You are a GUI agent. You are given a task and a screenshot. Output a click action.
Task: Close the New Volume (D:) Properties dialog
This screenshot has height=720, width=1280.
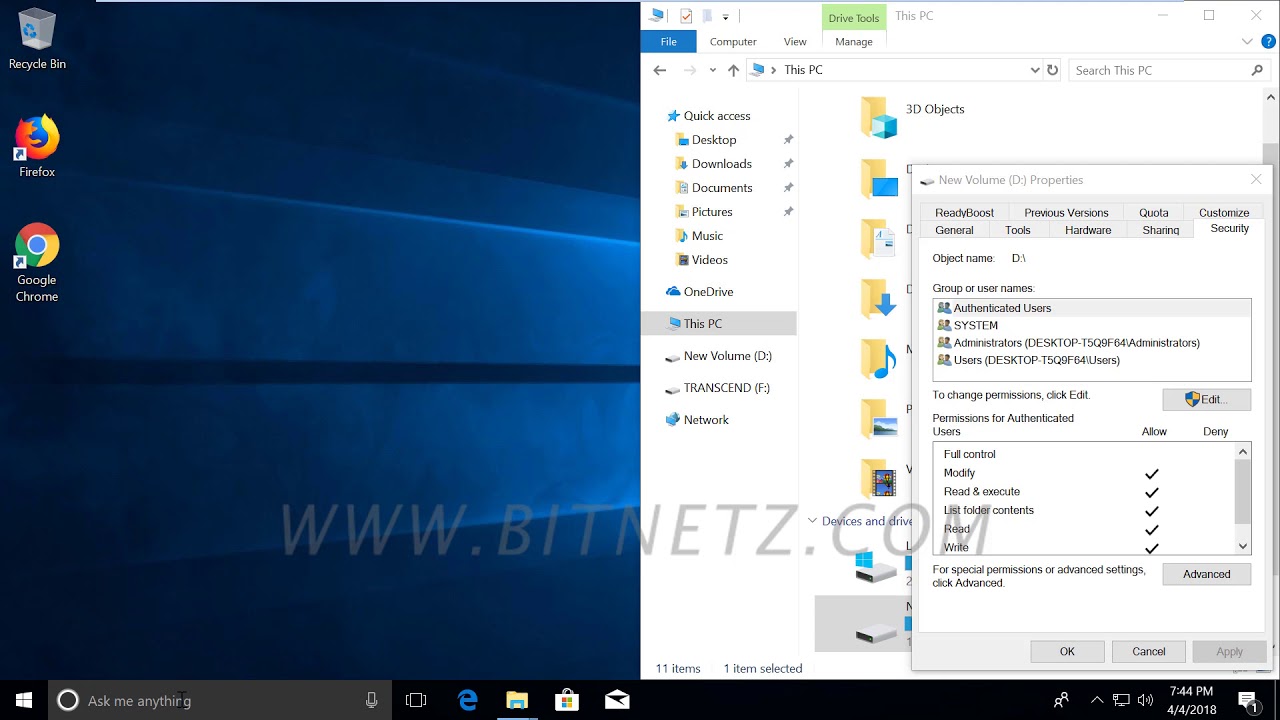pyautogui.click(x=1256, y=179)
